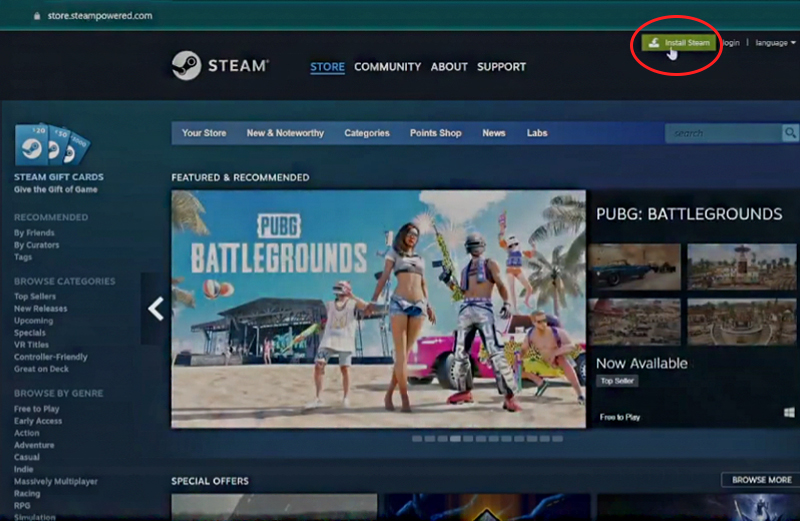800x521 pixels.
Task: Open Steam Gift Cards link
Action: tap(59, 177)
